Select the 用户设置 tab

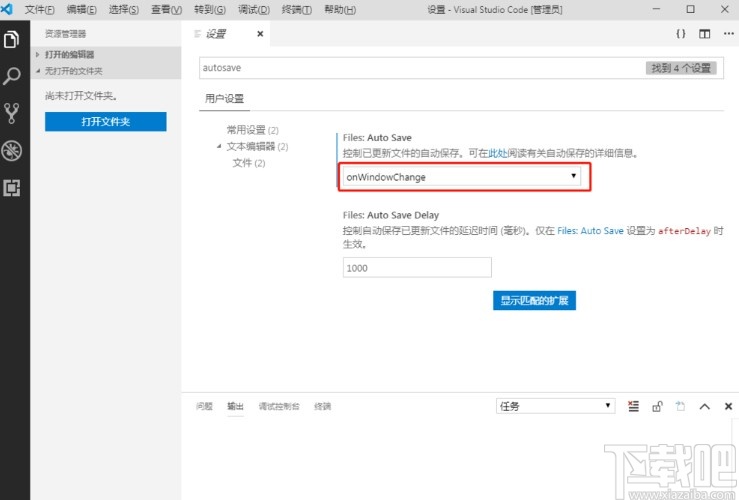(x=224, y=98)
